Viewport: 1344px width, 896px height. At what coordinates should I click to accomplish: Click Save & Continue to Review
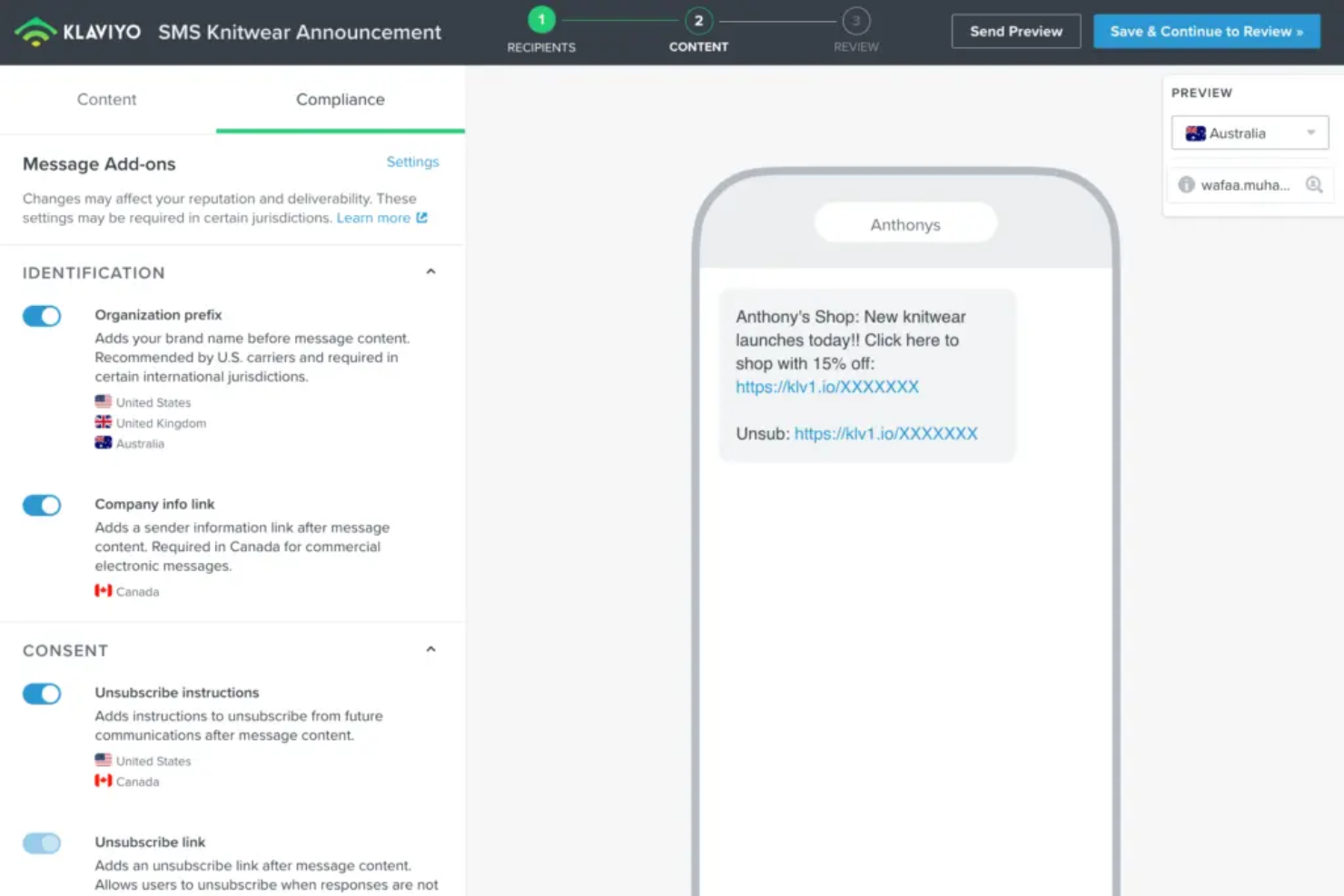(x=1206, y=30)
